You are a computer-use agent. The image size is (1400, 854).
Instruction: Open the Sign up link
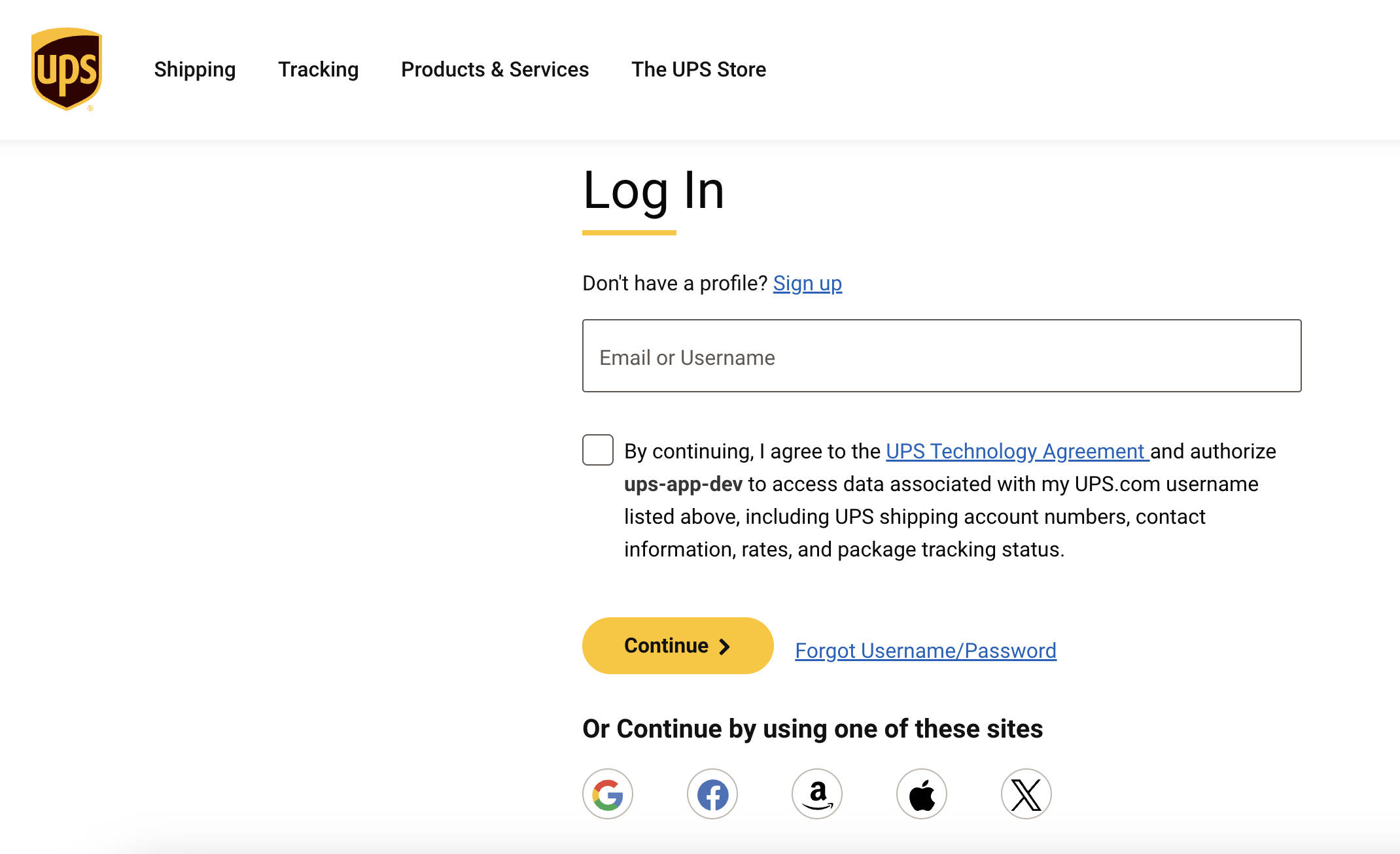807,283
